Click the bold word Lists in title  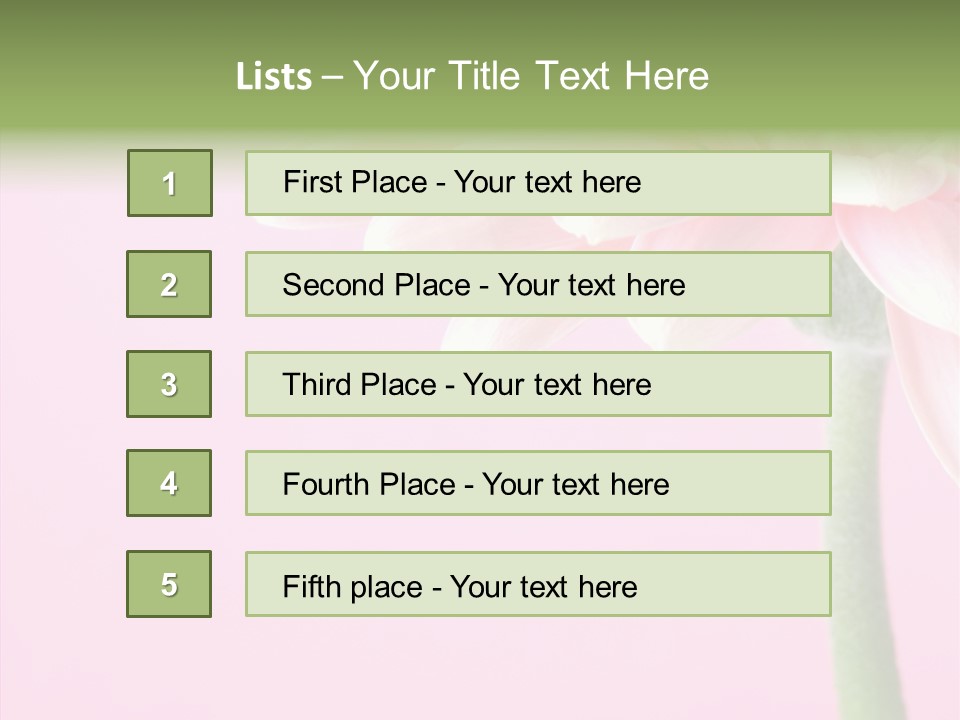[x=273, y=77]
